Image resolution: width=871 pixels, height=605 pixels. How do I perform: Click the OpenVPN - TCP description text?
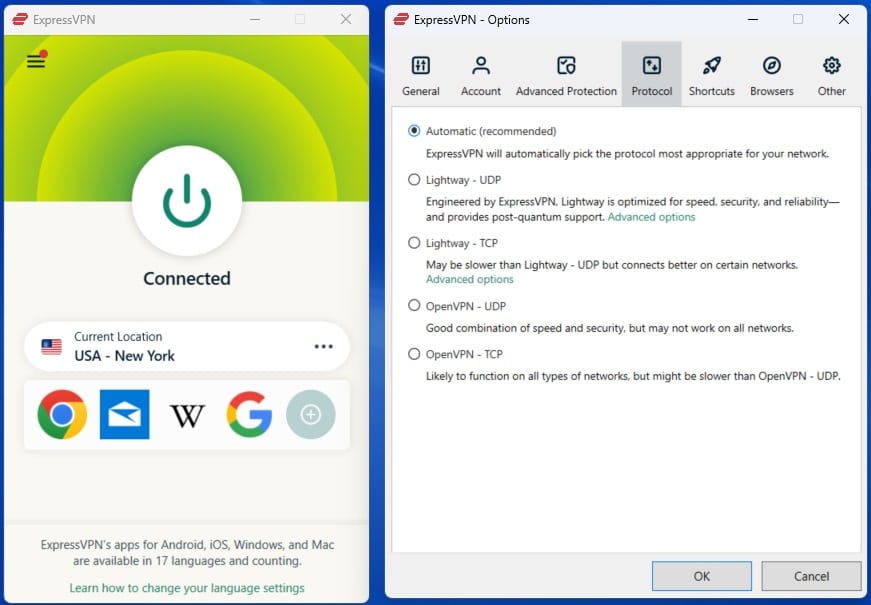pyautogui.click(x=633, y=376)
